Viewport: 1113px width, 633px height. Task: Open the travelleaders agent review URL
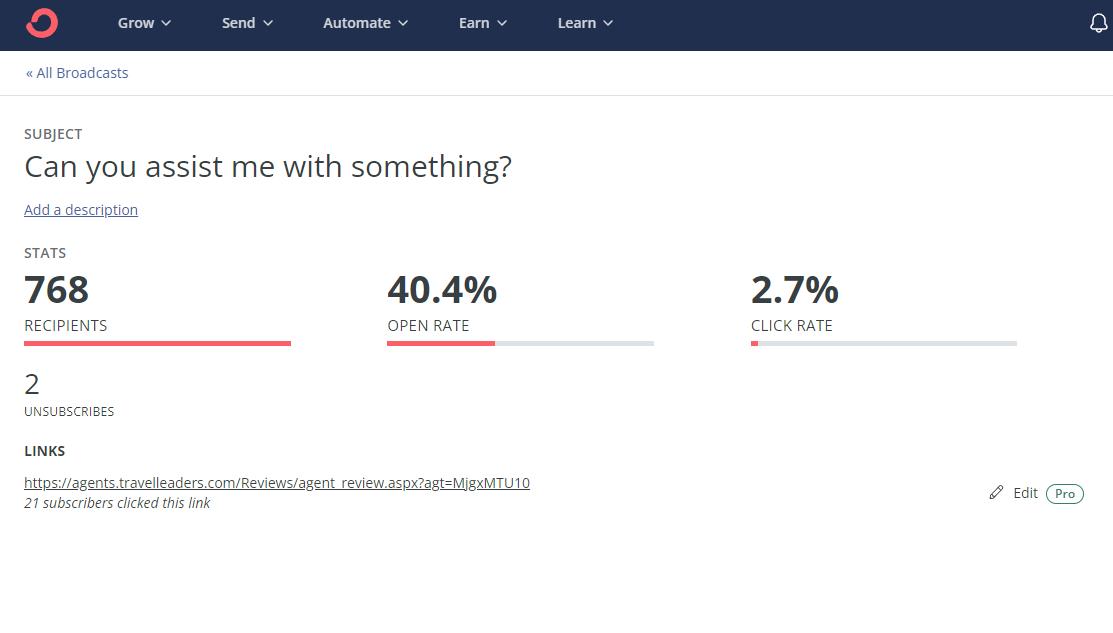pos(277,483)
